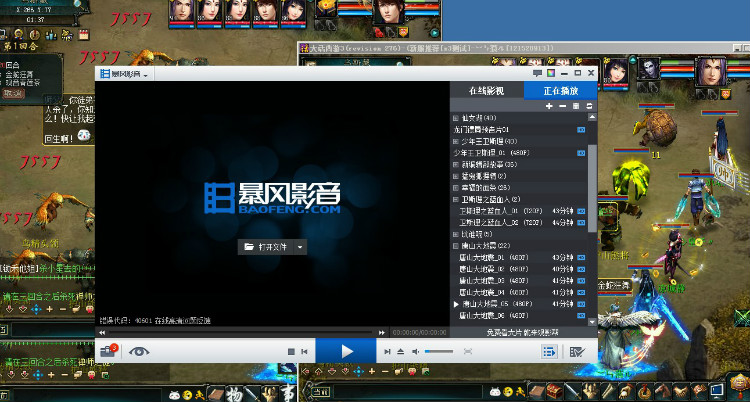Select 卫斯理之蓝血人_01 (720P) entry

tap(519, 211)
